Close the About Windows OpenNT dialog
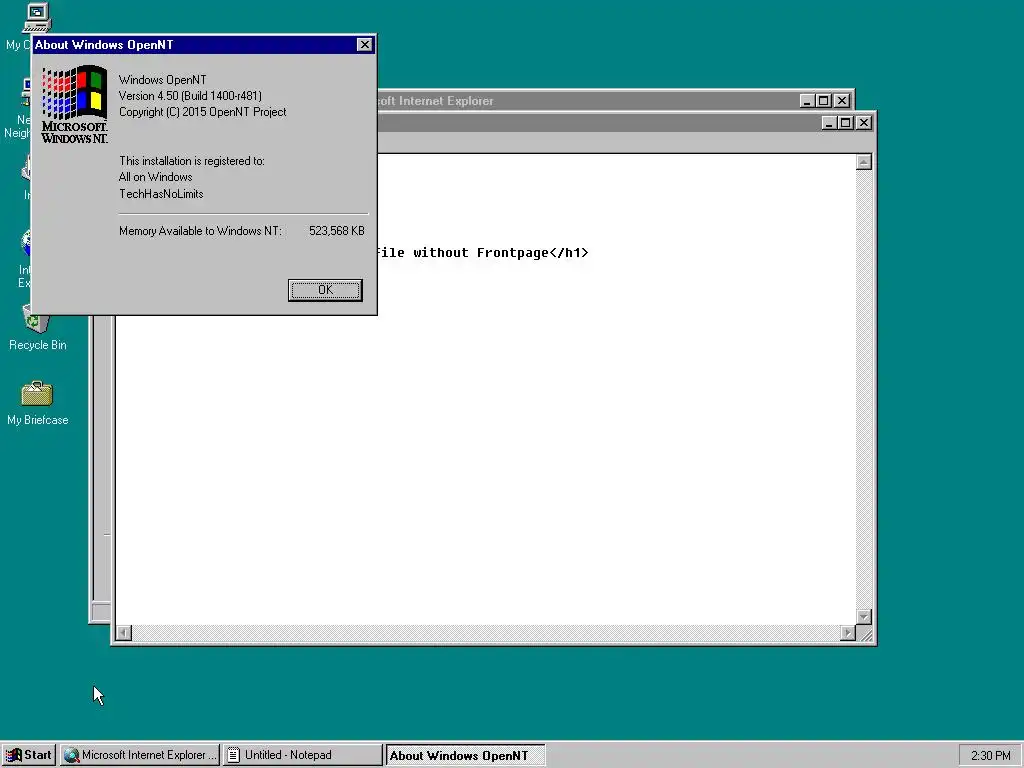This screenshot has width=1024, height=768. tap(364, 44)
